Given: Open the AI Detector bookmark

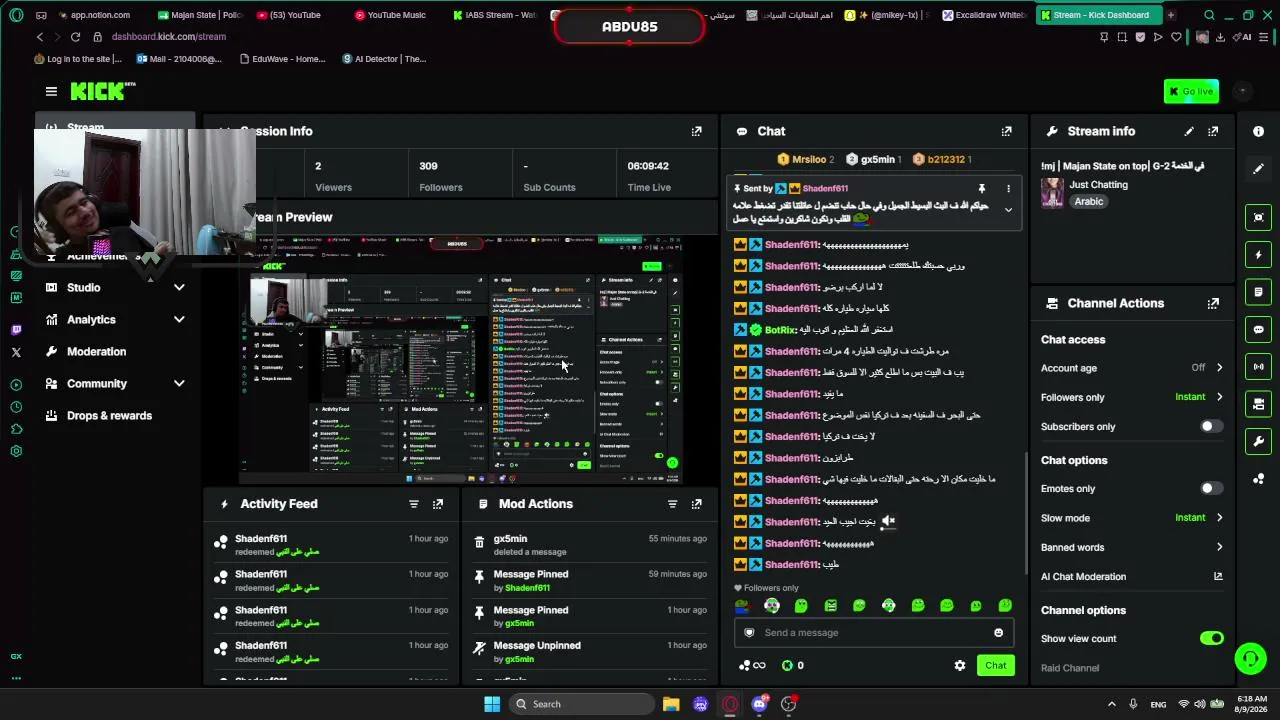Looking at the screenshot, I should click(x=384, y=59).
